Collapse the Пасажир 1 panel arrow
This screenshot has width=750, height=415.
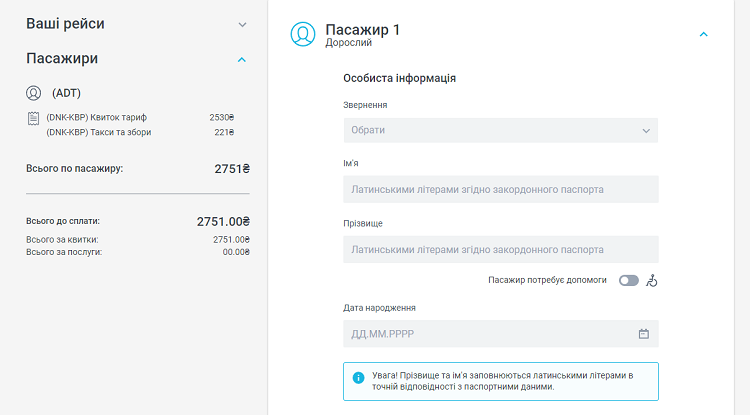703,34
